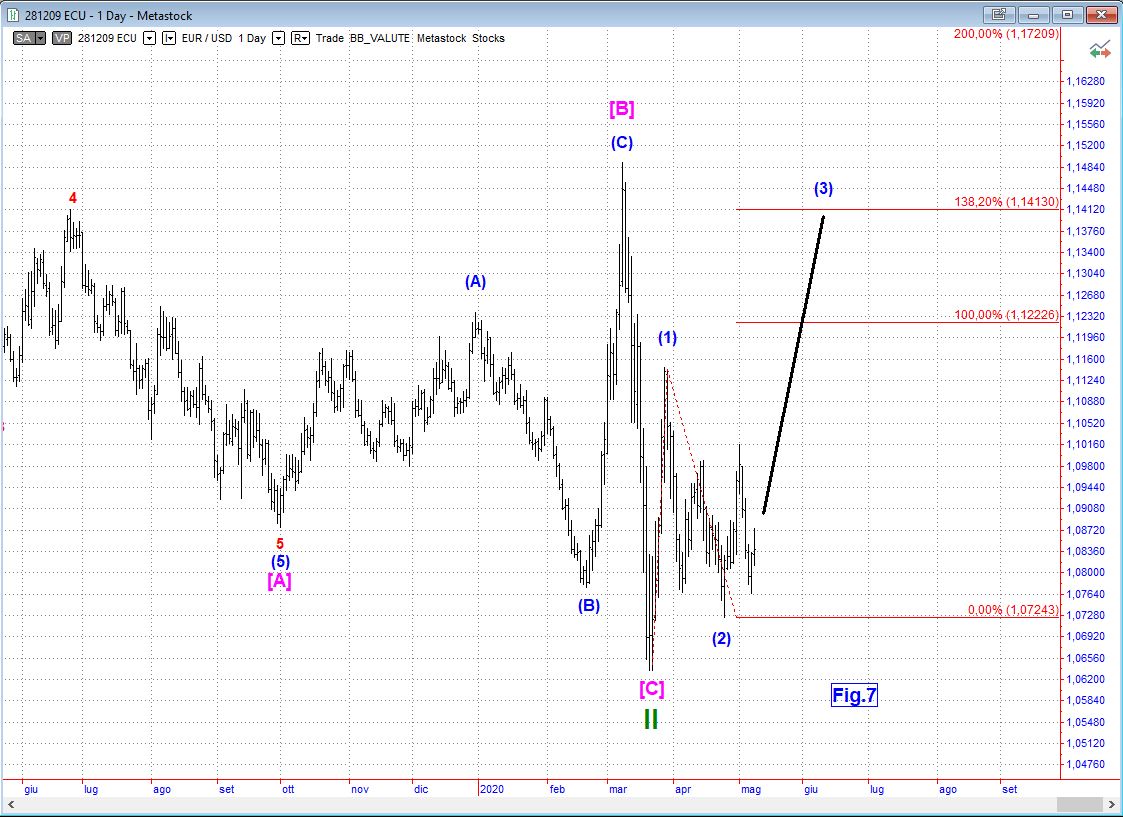This screenshot has height=817, width=1123.
Task: Click the apr date axis label
Action: tap(683, 789)
